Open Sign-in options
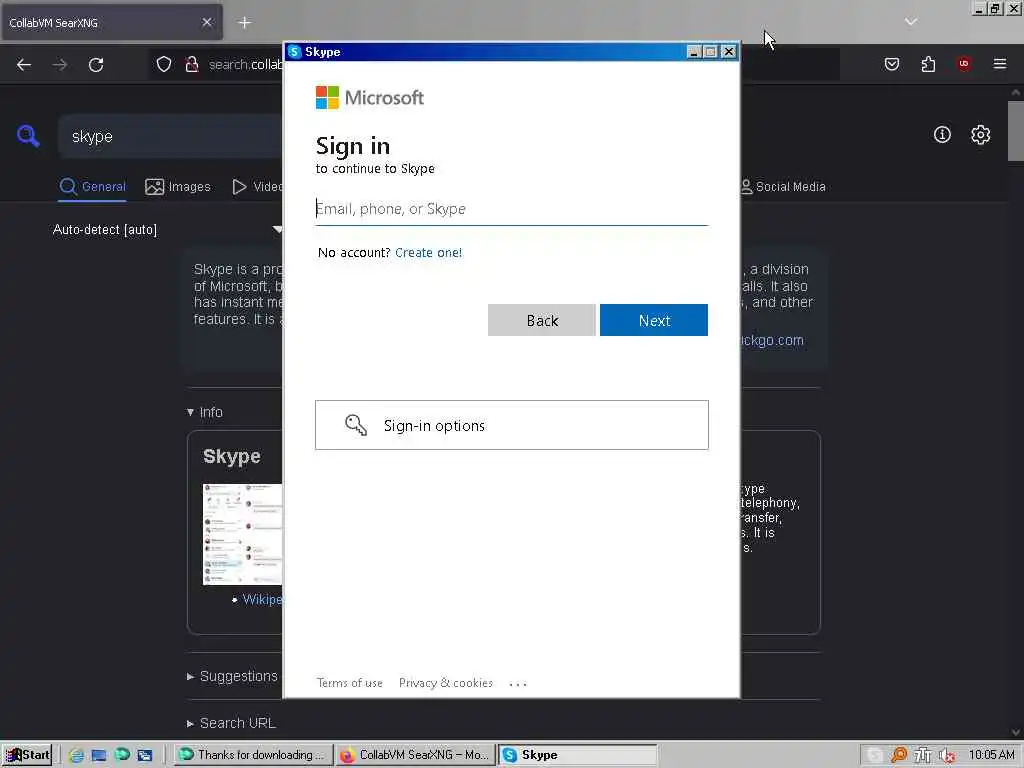1024x768 pixels. 511,425
